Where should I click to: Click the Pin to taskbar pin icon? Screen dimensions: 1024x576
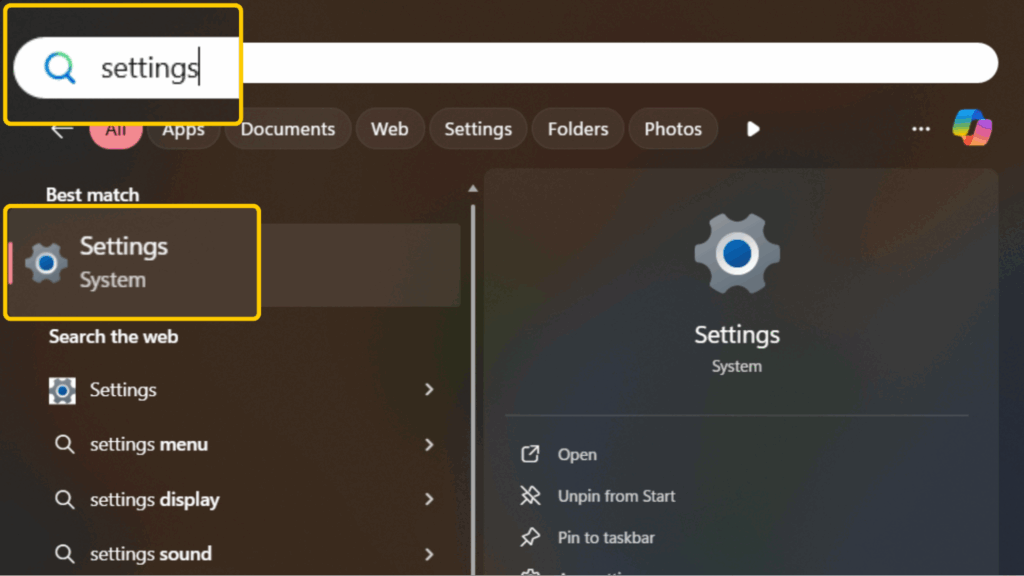tap(530, 538)
